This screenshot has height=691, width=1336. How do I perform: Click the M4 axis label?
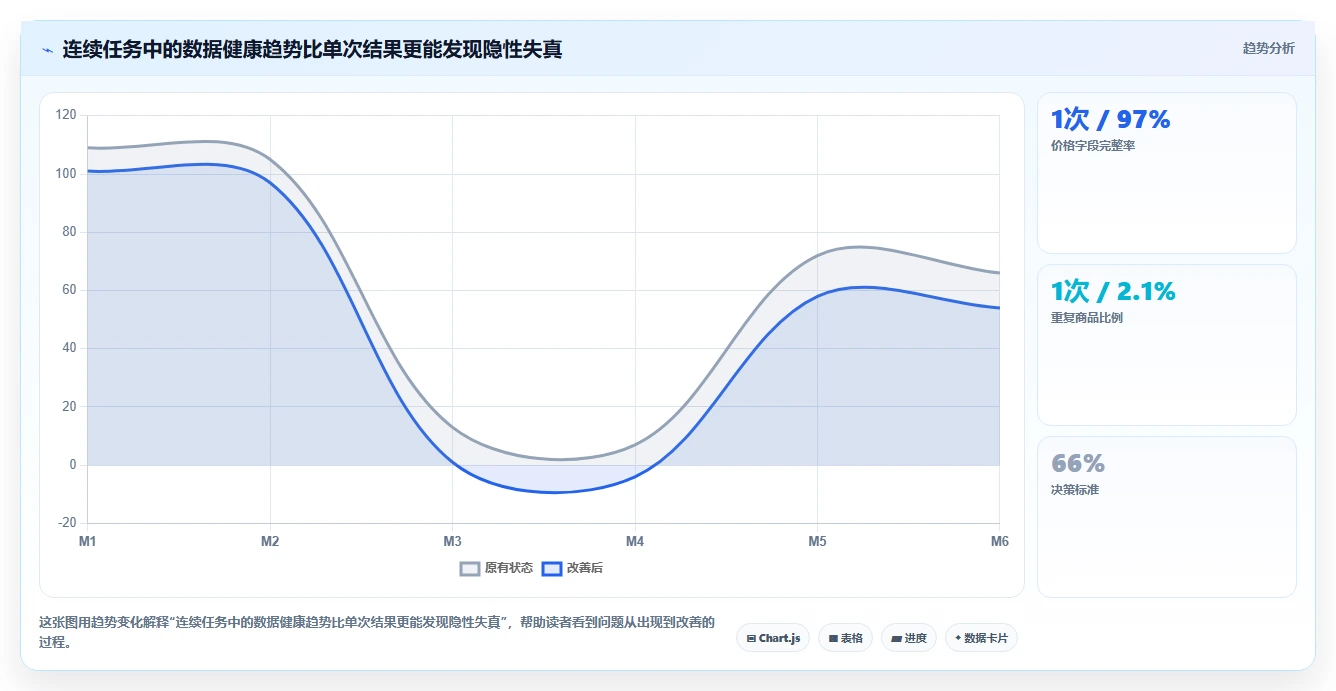(635, 541)
